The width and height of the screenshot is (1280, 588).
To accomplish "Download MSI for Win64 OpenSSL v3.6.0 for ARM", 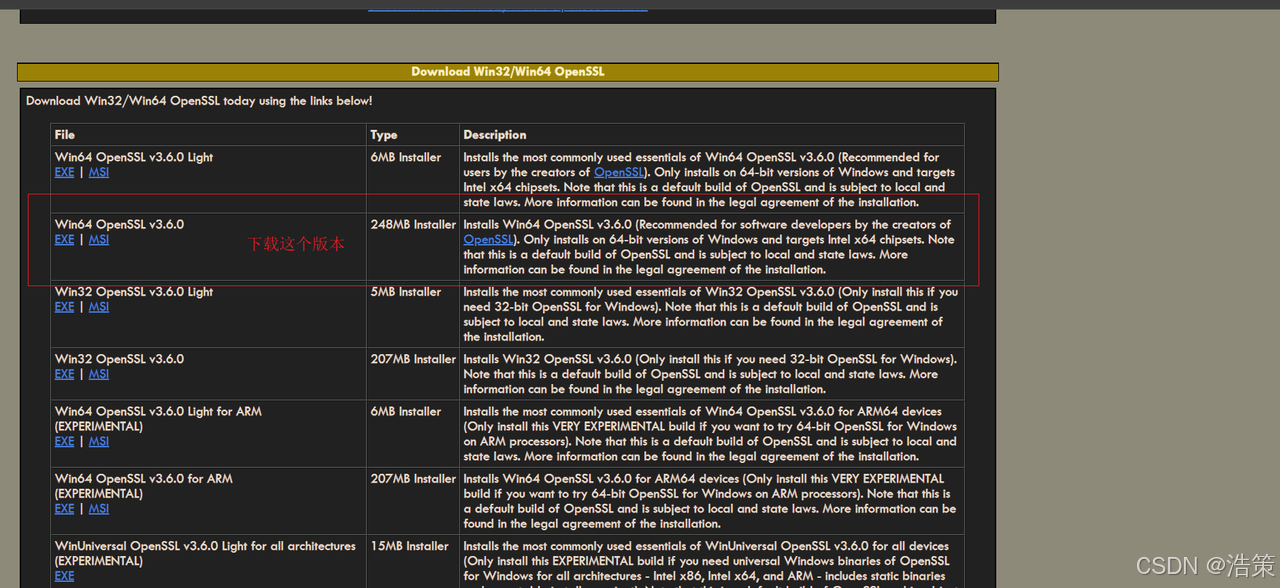I will pyautogui.click(x=99, y=508).
